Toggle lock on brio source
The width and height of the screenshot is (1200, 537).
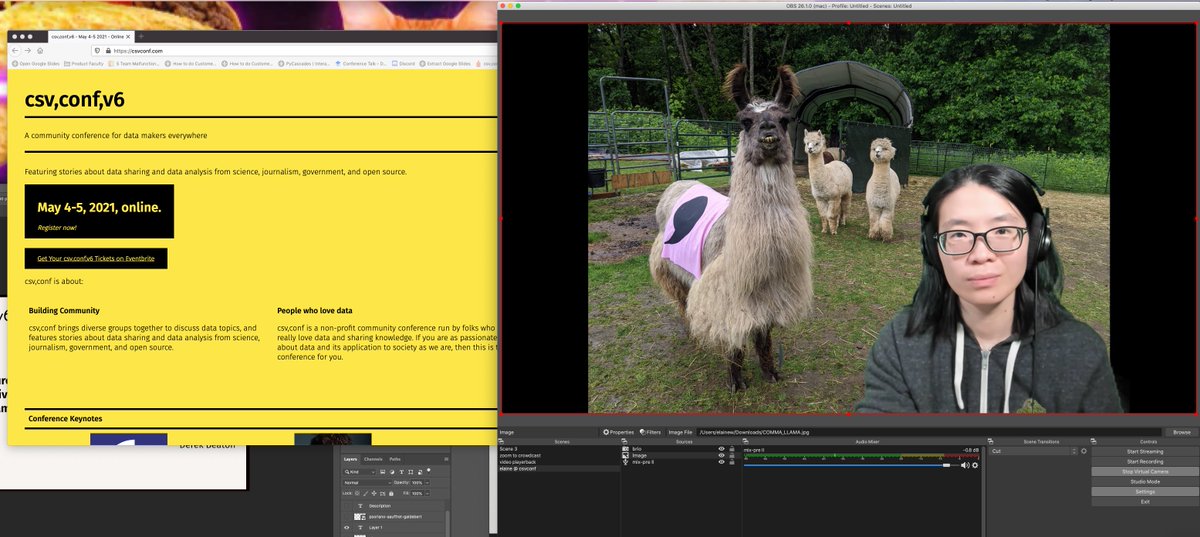(732, 449)
